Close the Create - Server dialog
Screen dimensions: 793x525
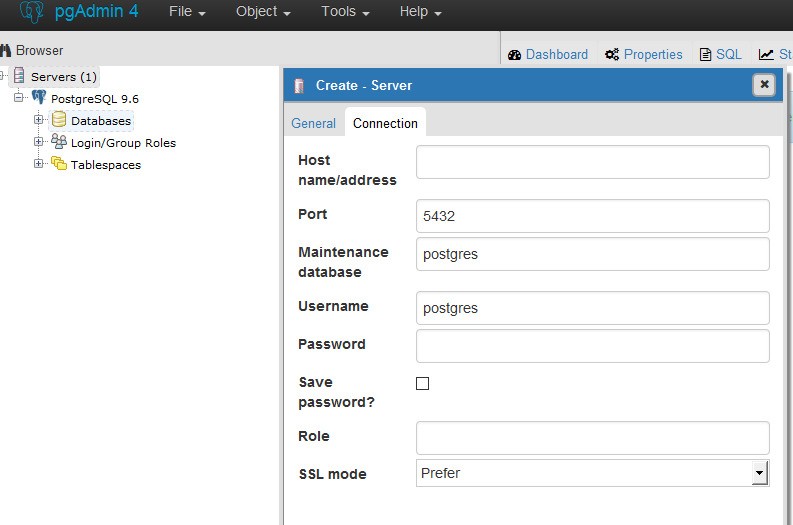pyautogui.click(x=764, y=84)
